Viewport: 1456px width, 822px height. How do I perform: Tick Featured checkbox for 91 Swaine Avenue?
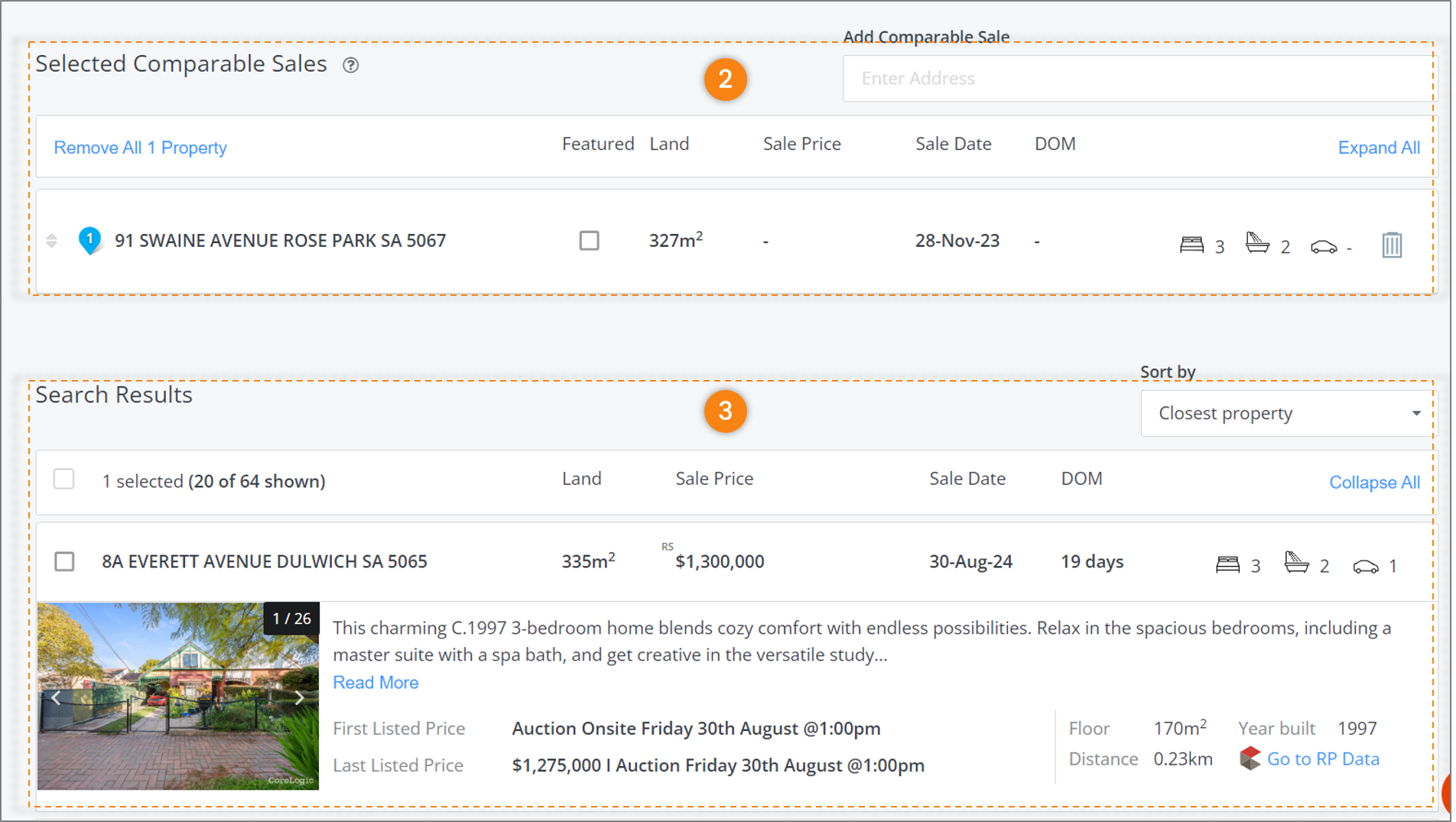pos(589,241)
